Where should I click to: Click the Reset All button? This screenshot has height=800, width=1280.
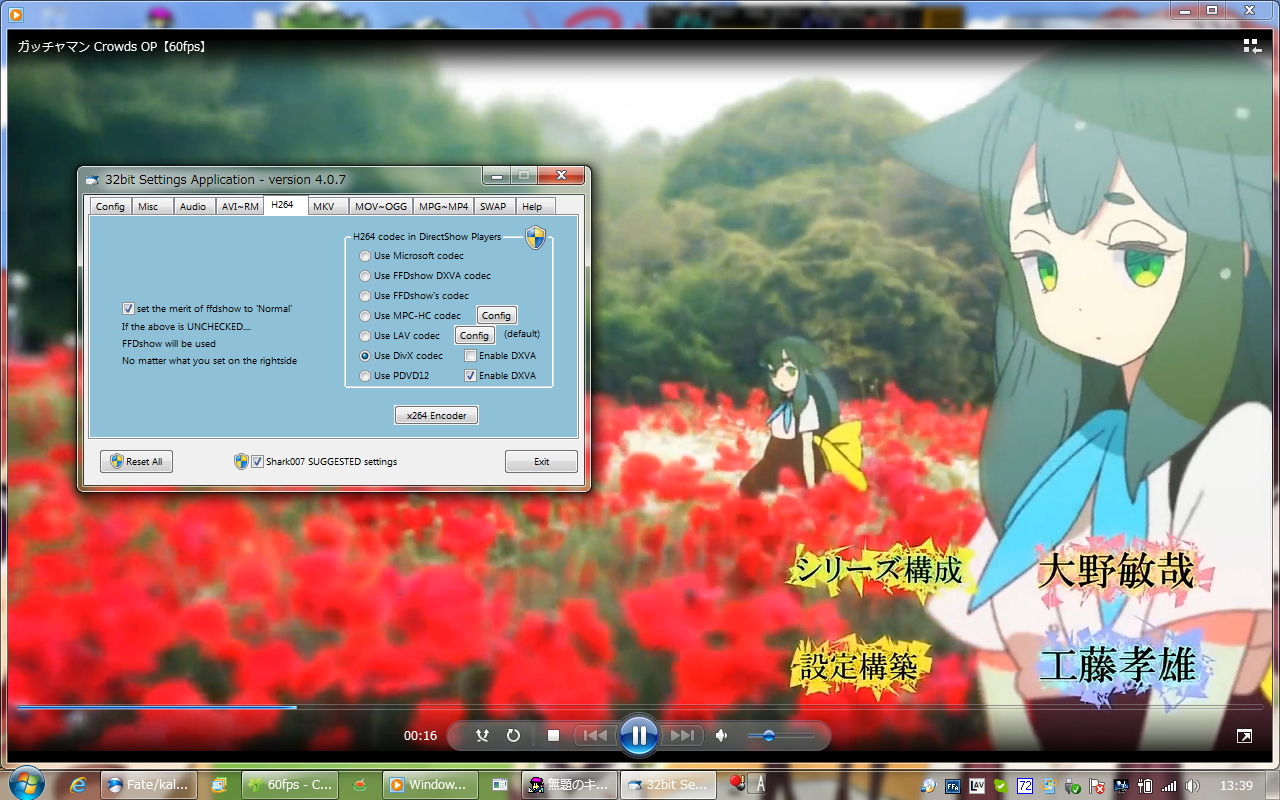tap(136, 461)
